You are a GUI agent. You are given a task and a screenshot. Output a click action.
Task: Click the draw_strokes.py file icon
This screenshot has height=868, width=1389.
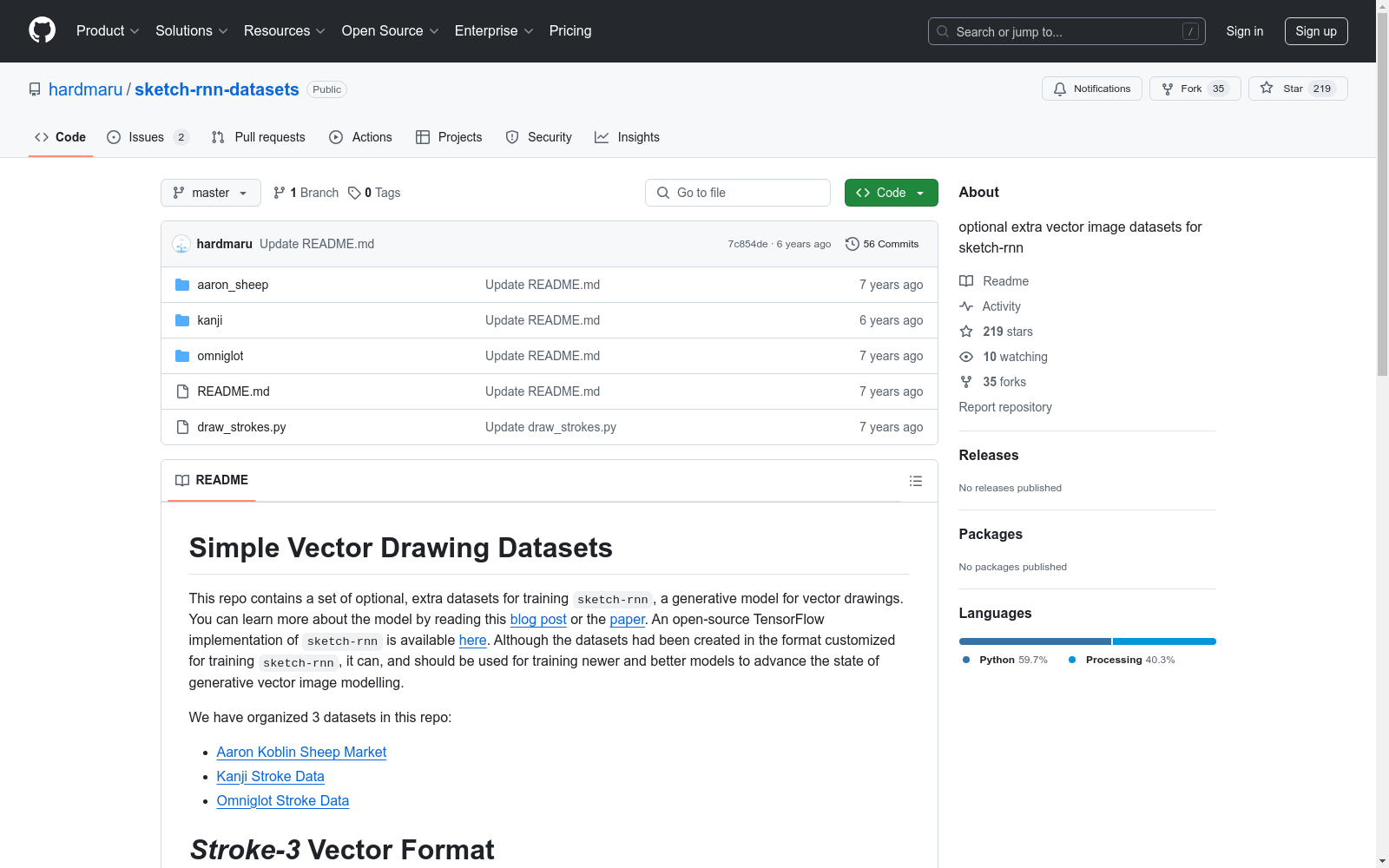[182, 427]
